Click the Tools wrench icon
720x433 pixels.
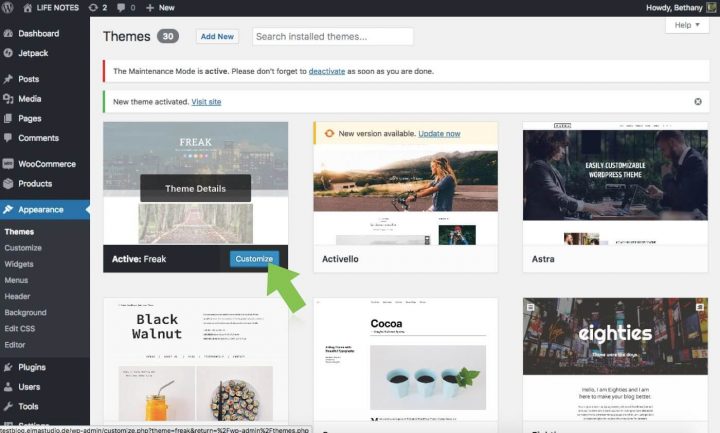(x=8, y=406)
